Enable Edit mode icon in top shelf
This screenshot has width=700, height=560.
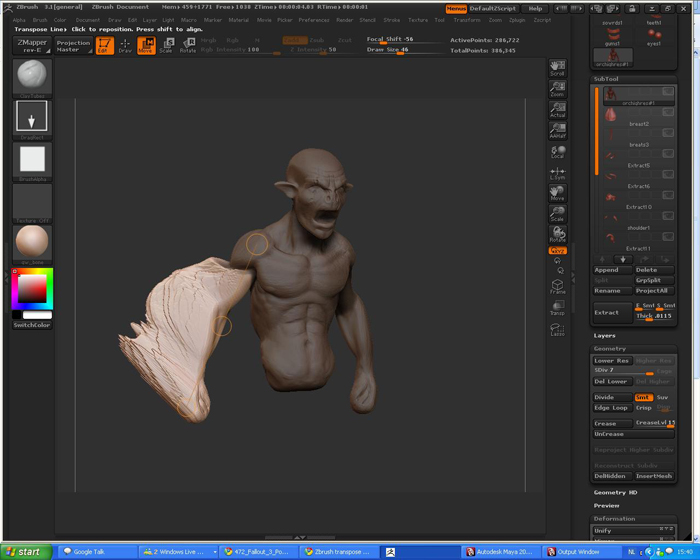104,44
